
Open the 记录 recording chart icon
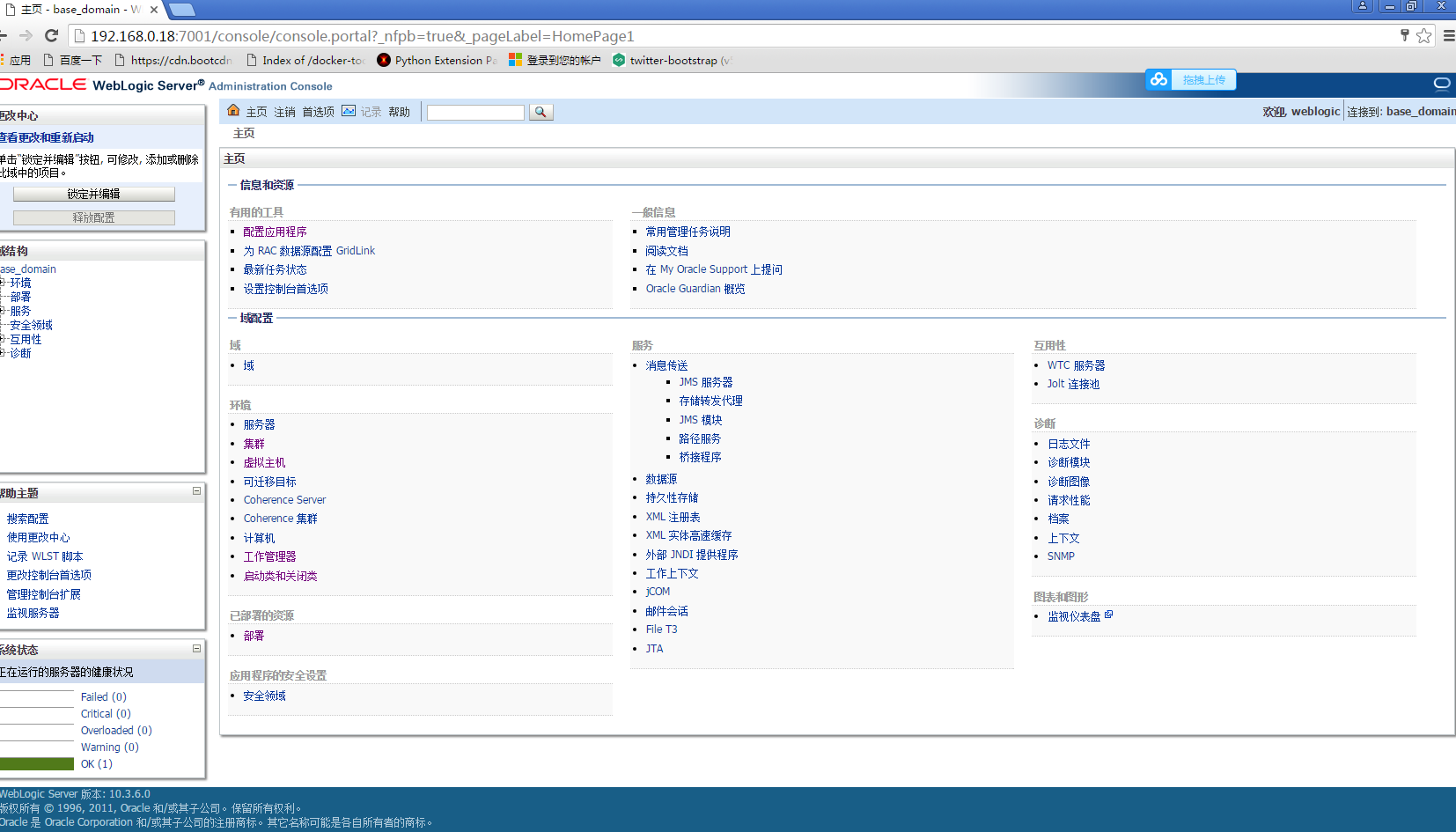tap(349, 112)
